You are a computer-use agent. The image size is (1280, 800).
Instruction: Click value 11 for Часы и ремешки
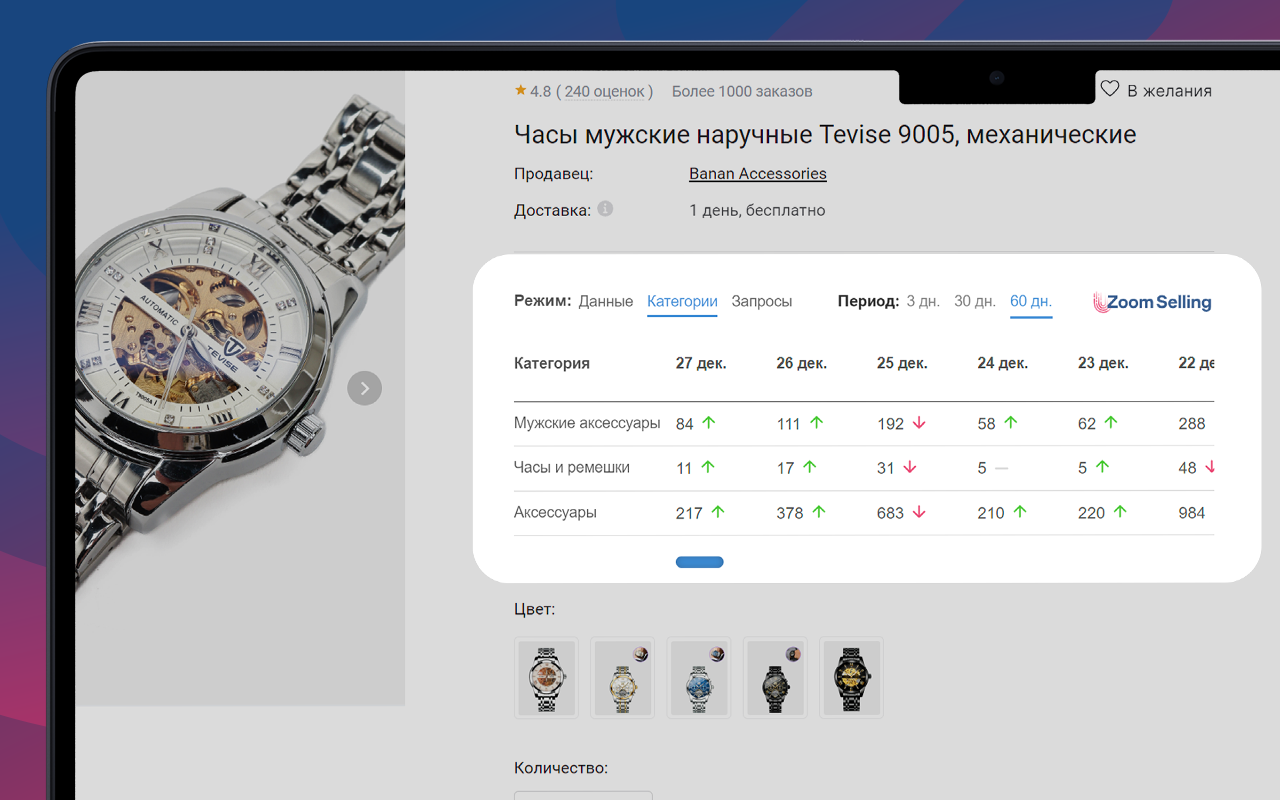point(684,468)
